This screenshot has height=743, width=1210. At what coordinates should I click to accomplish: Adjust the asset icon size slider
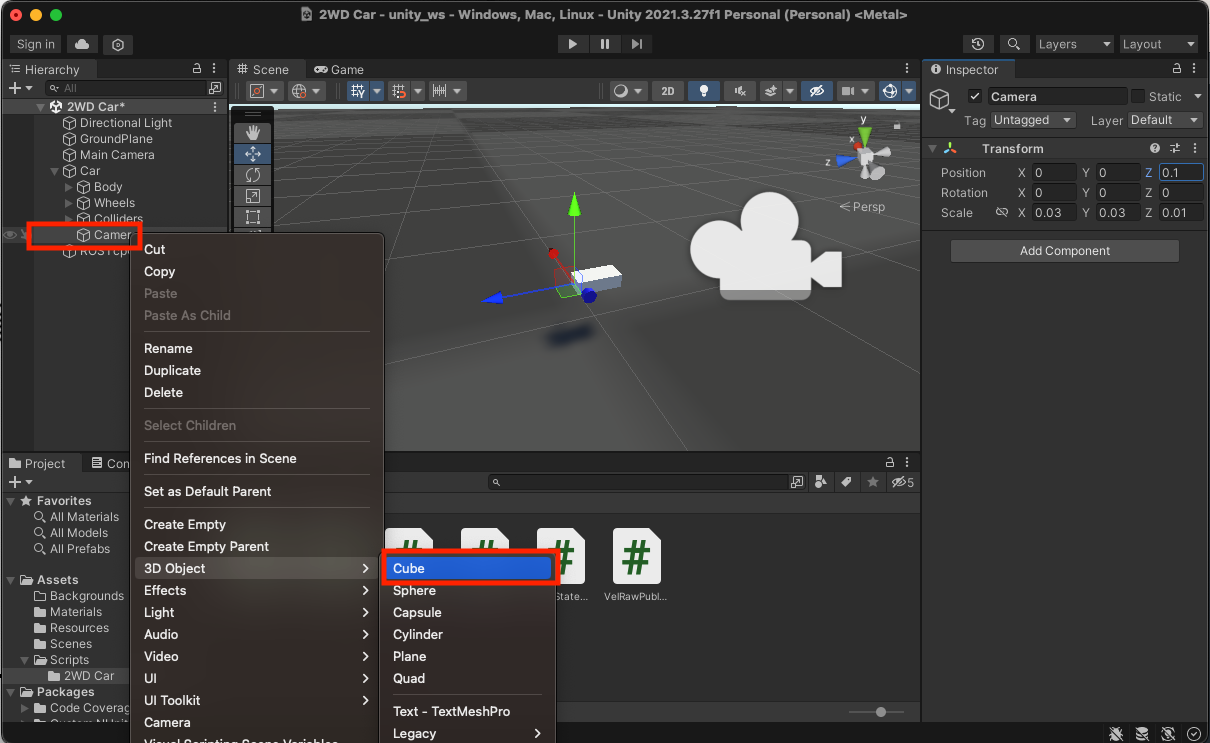coord(880,712)
